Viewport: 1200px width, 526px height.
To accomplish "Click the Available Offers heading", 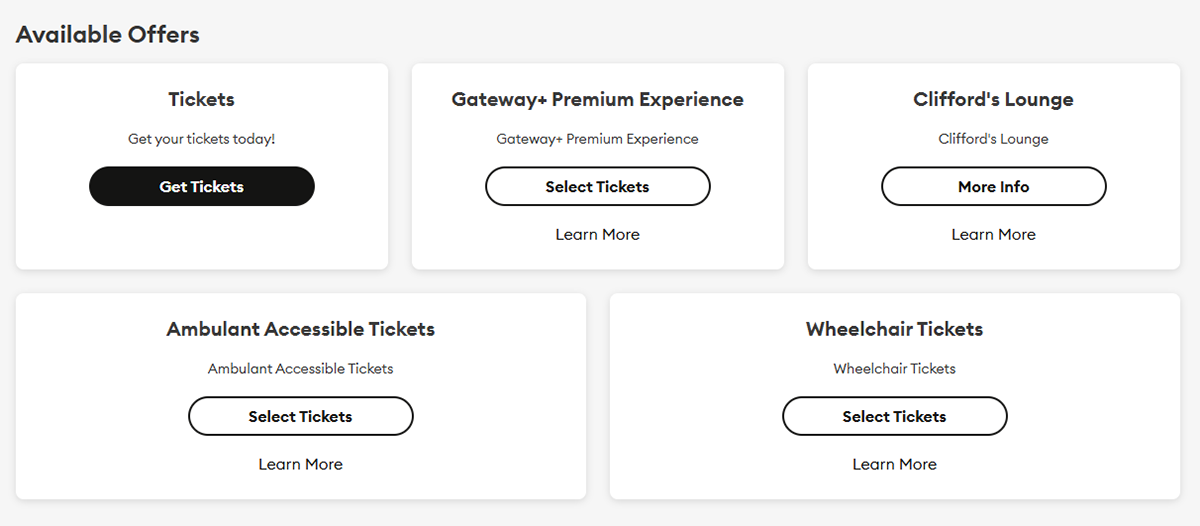I will point(108,35).
